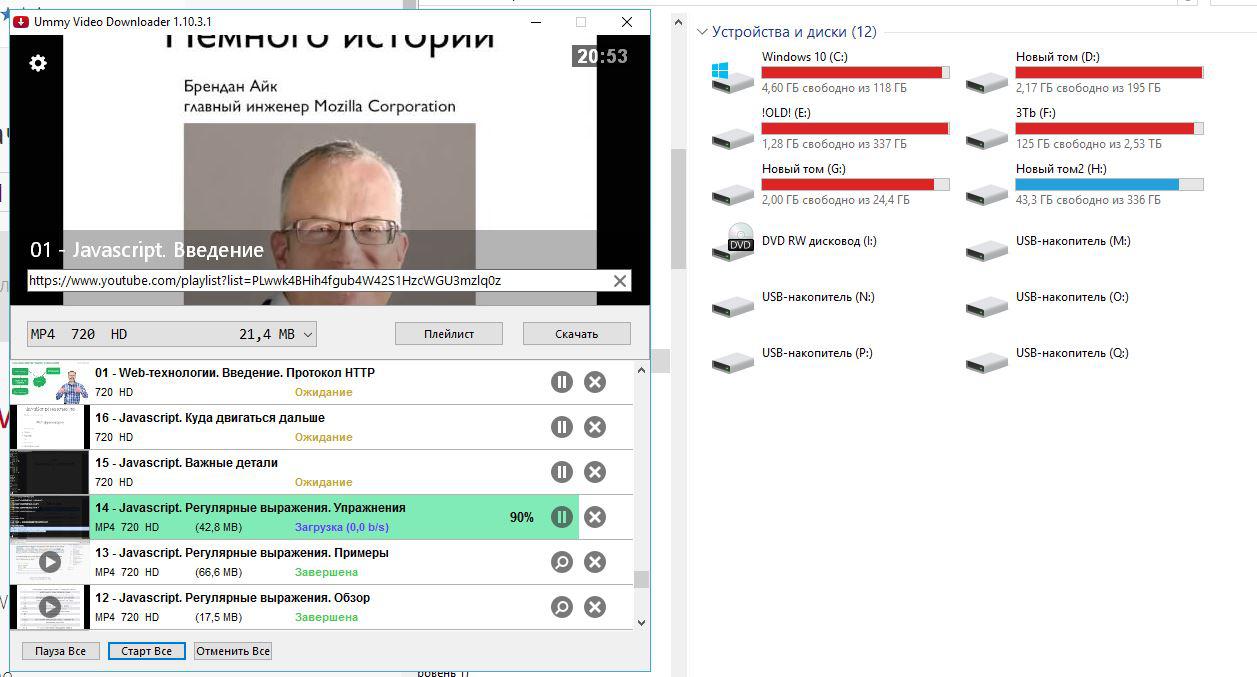This screenshot has height=677, width=1257.
Task: Select title '15 - Javascript. Важные детали'
Action: point(187,463)
